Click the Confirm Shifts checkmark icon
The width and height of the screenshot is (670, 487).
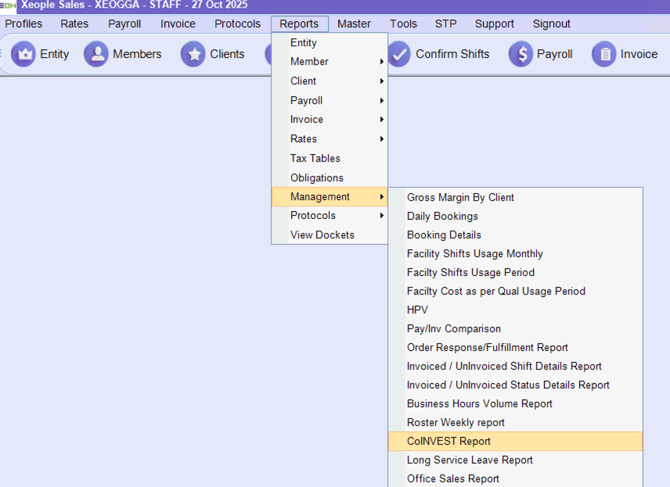399,54
